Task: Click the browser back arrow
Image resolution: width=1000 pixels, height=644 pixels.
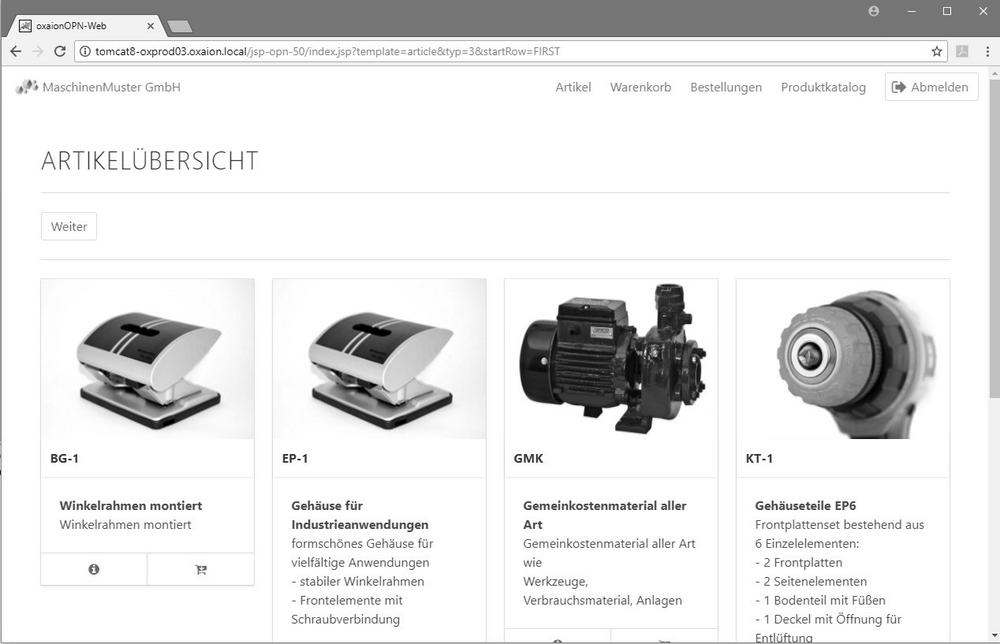Action: tap(16, 51)
